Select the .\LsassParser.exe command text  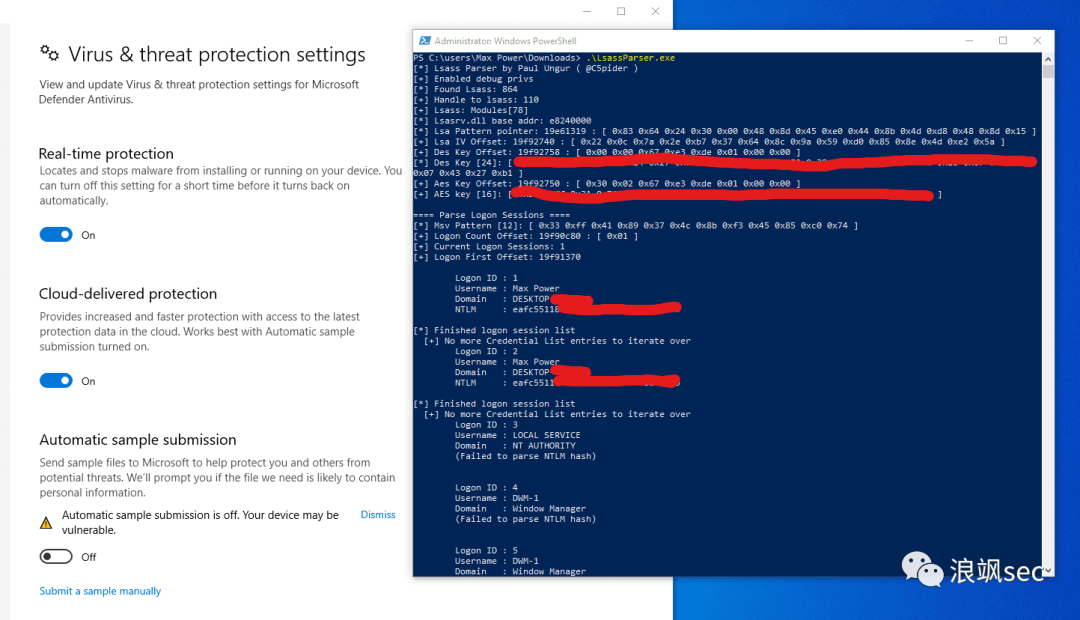(x=630, y=58)
